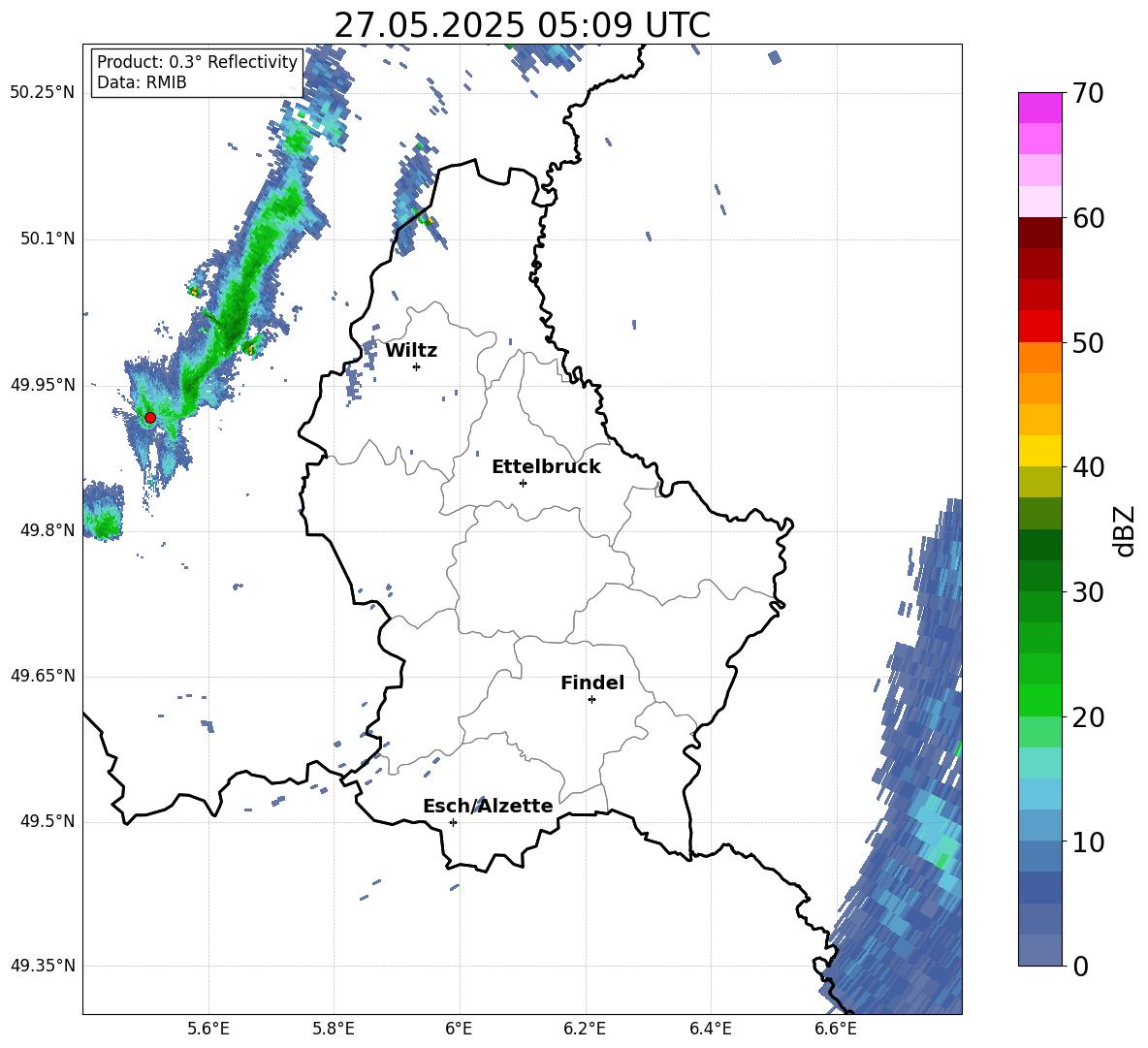The image size is (1148, 1048).
Task: Click the Wiltz station cross marker
Action: coord(417,366)
